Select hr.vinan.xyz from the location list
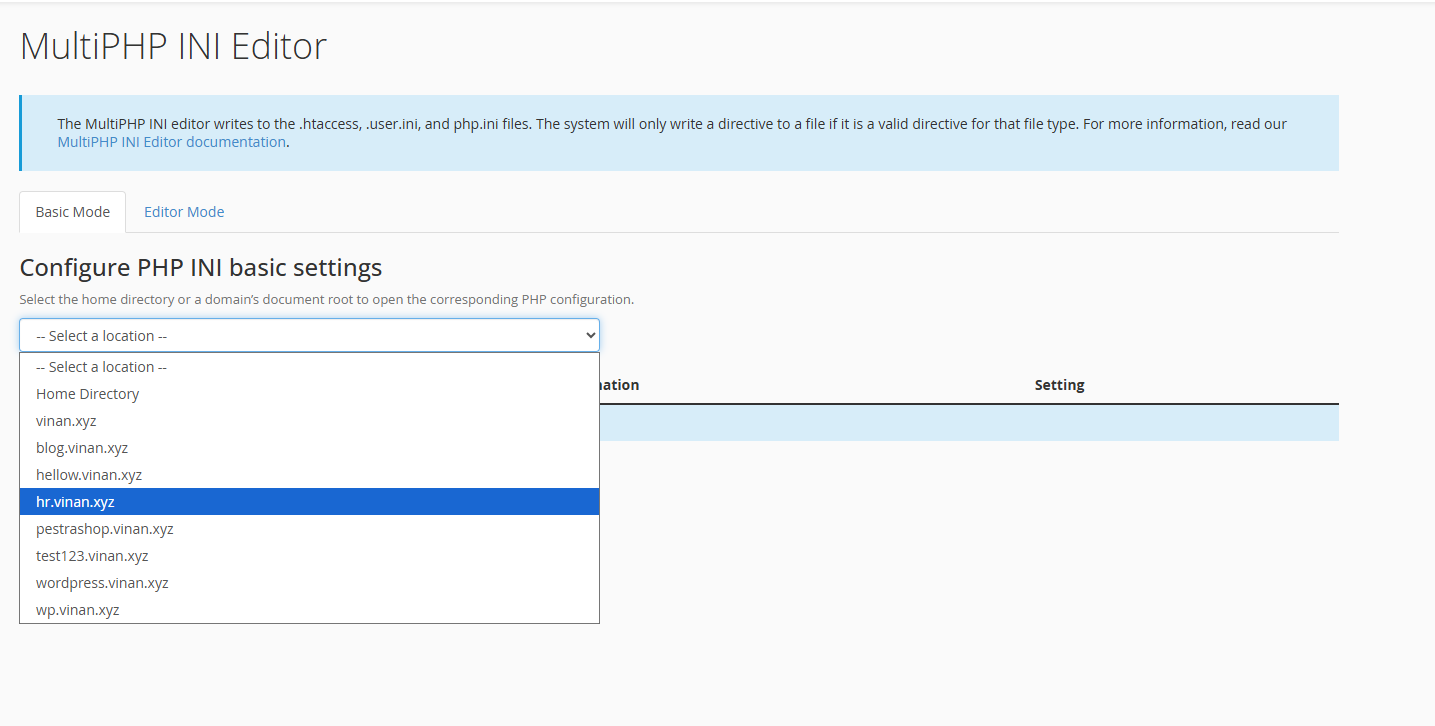 click(77, 501)
